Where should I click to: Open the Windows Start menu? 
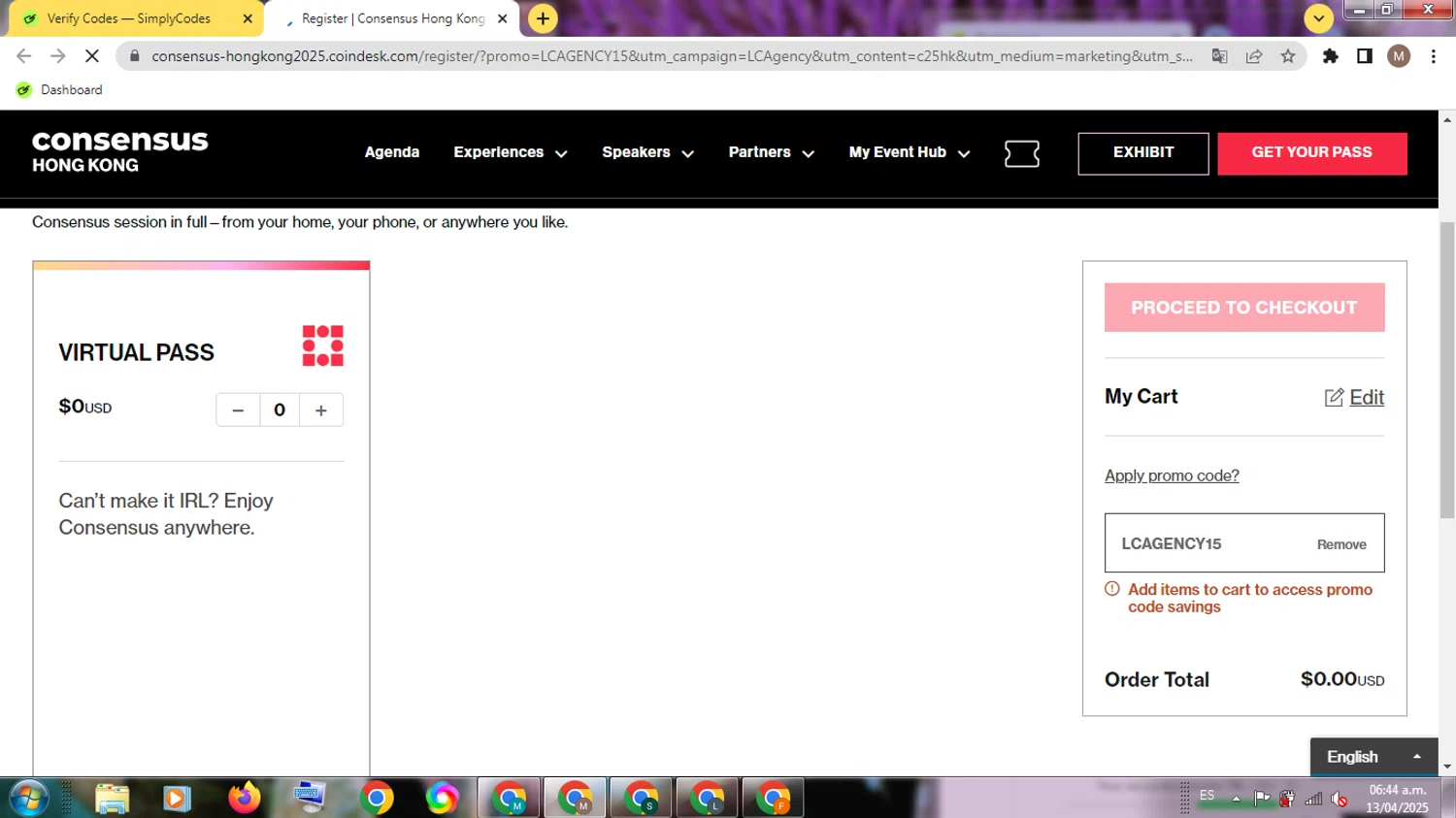[x=28, y=798]
